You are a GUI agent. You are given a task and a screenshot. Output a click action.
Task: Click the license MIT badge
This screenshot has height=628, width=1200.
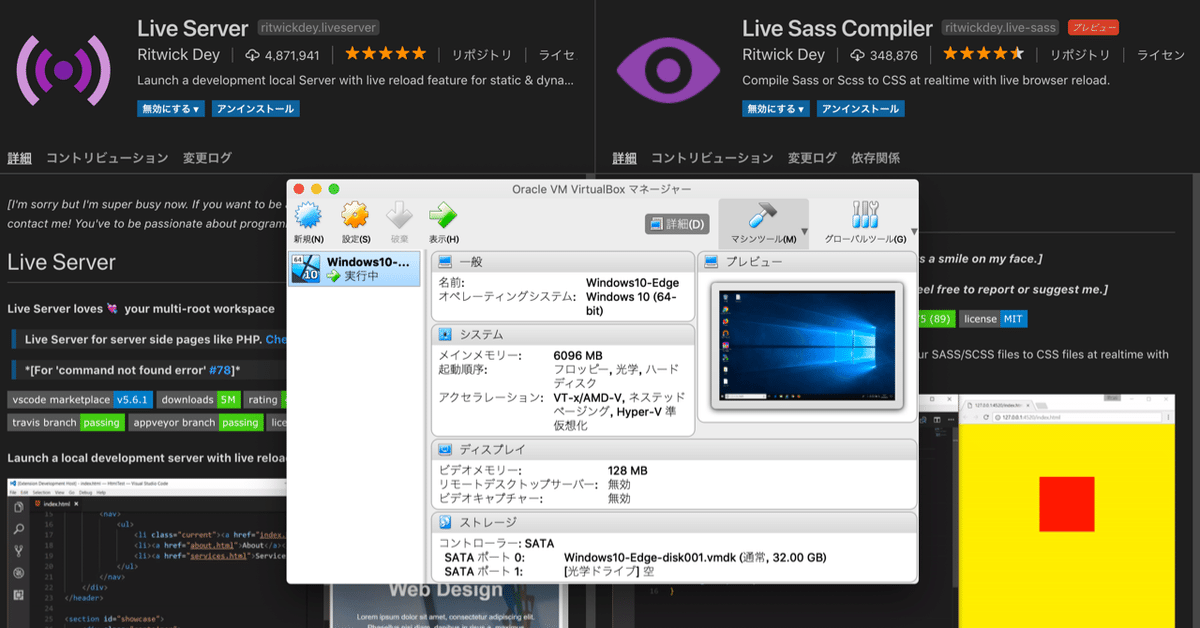tap(993, 319)
